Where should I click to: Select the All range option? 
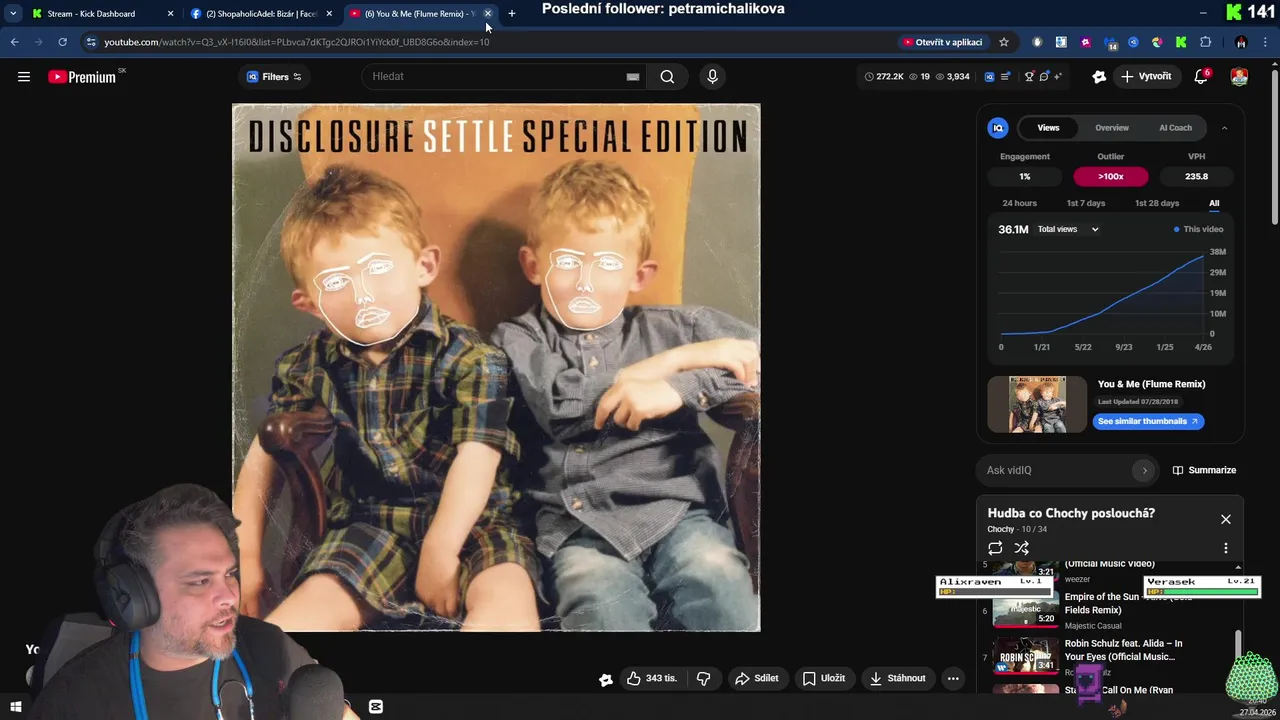pyautogui.click(x=1214, y=203)
